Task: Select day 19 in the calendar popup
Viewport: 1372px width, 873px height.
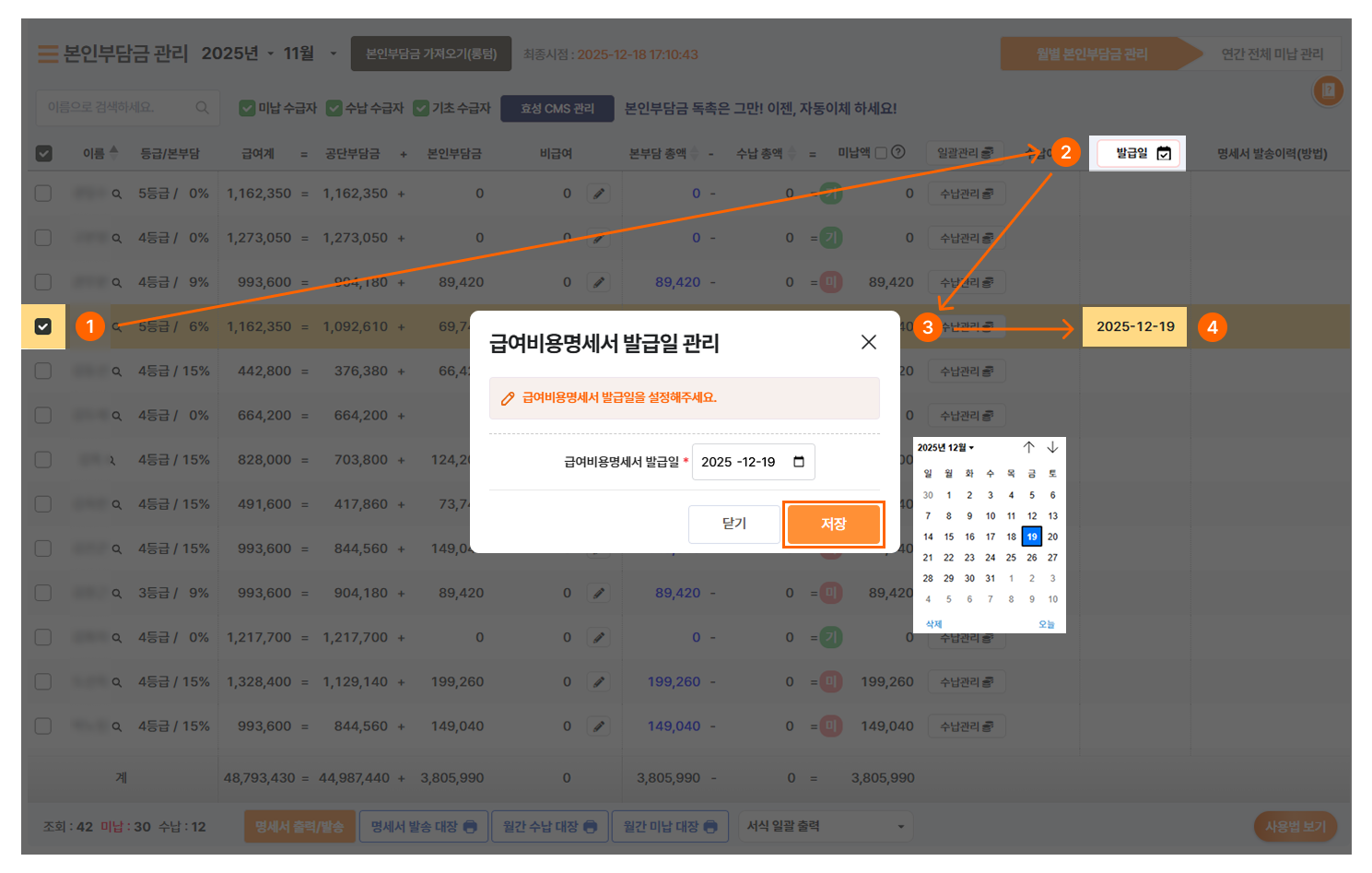Action: pos(1031,537)
